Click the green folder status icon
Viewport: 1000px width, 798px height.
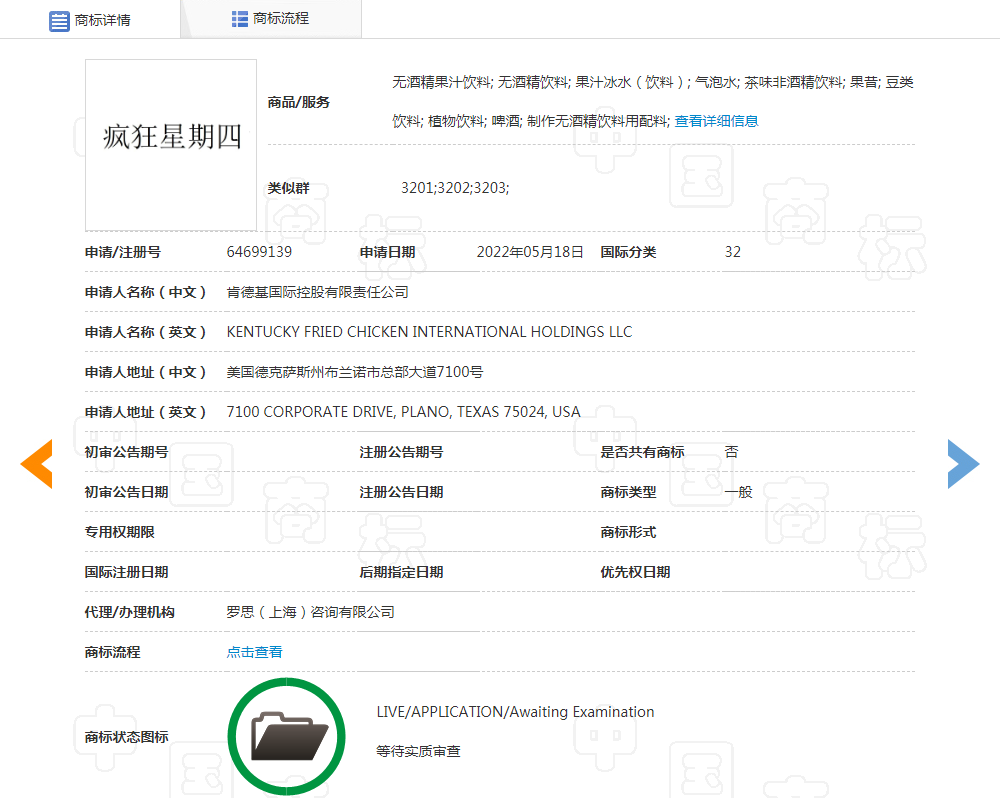(286, 736)
